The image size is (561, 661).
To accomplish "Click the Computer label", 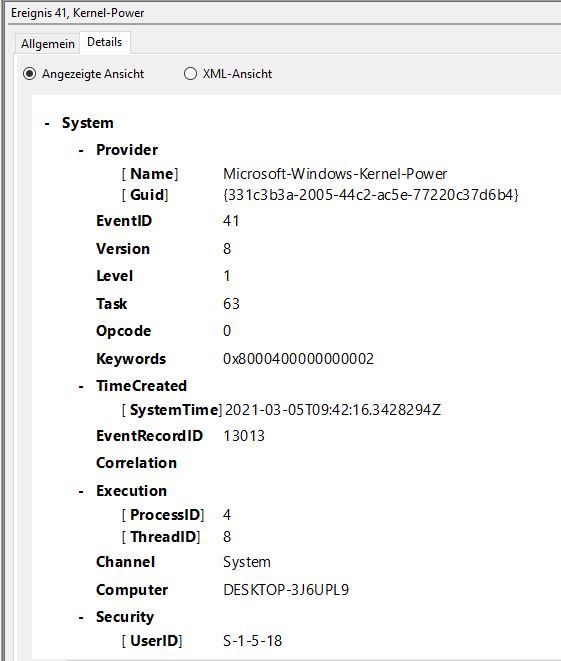I will pyautogui.click(x=132, y=590).
